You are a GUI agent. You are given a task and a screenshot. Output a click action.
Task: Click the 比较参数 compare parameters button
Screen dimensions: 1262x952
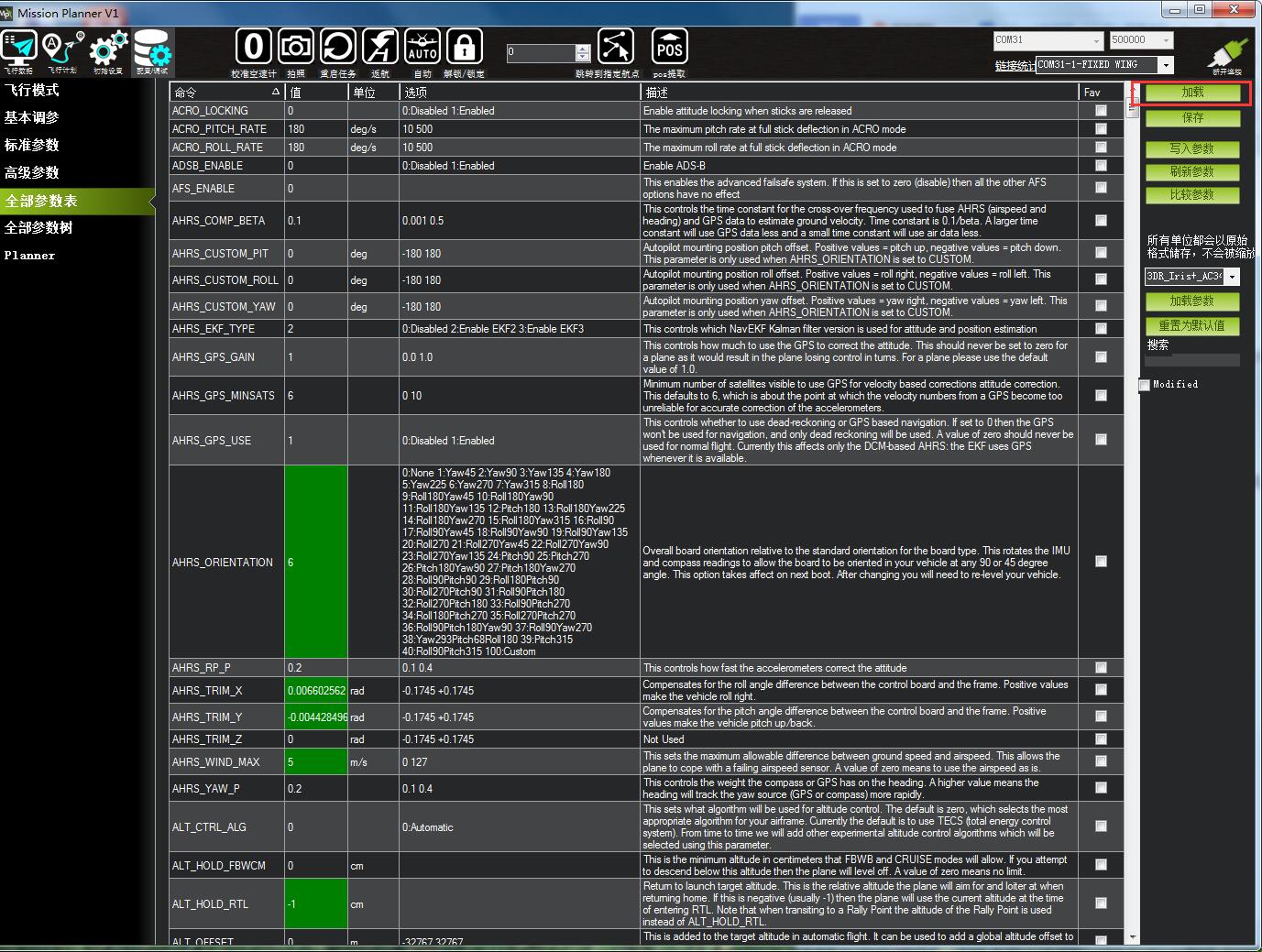tap(1191, 195)
